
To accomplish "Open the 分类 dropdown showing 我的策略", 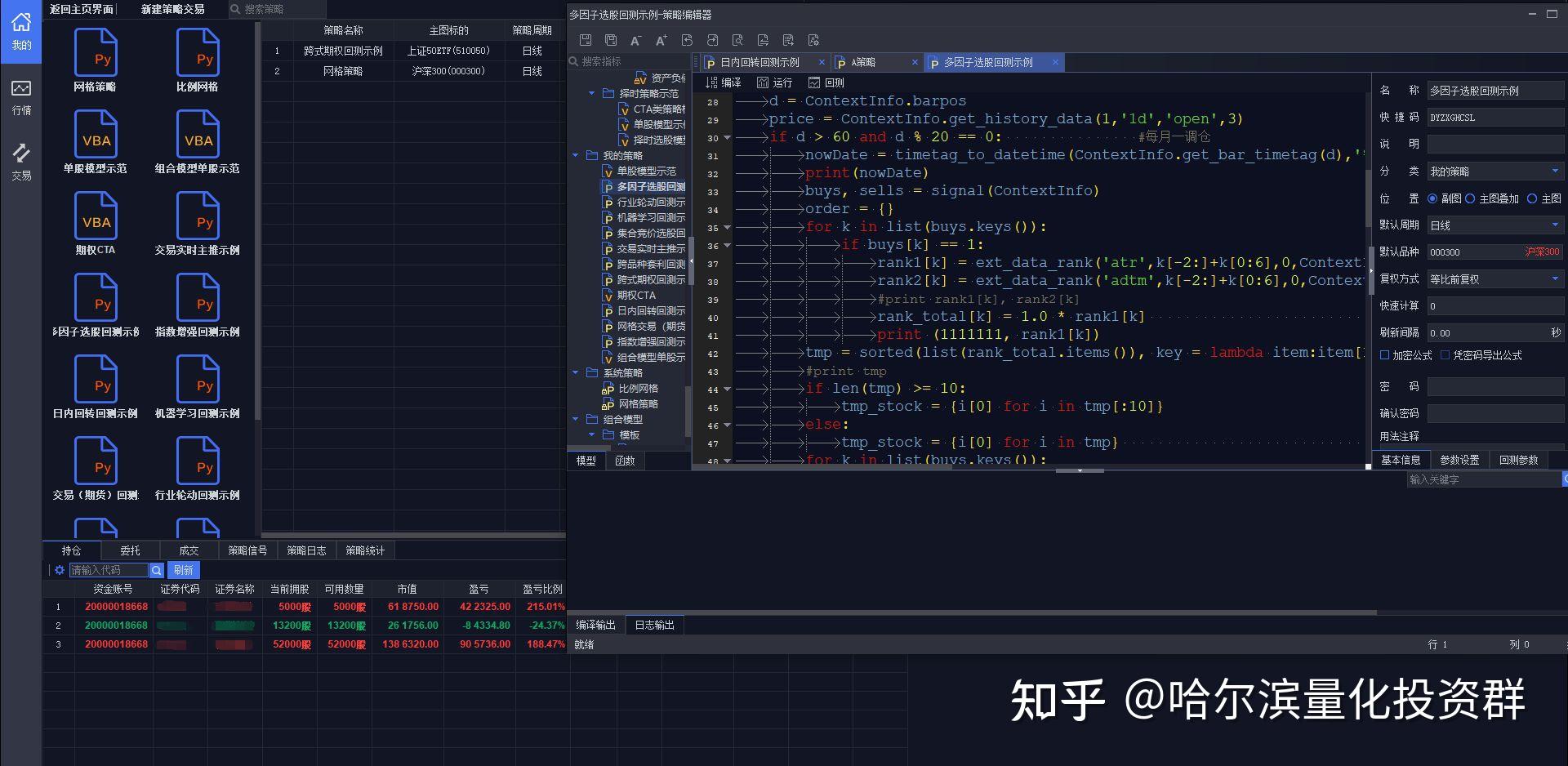I will click(1495, 171).
